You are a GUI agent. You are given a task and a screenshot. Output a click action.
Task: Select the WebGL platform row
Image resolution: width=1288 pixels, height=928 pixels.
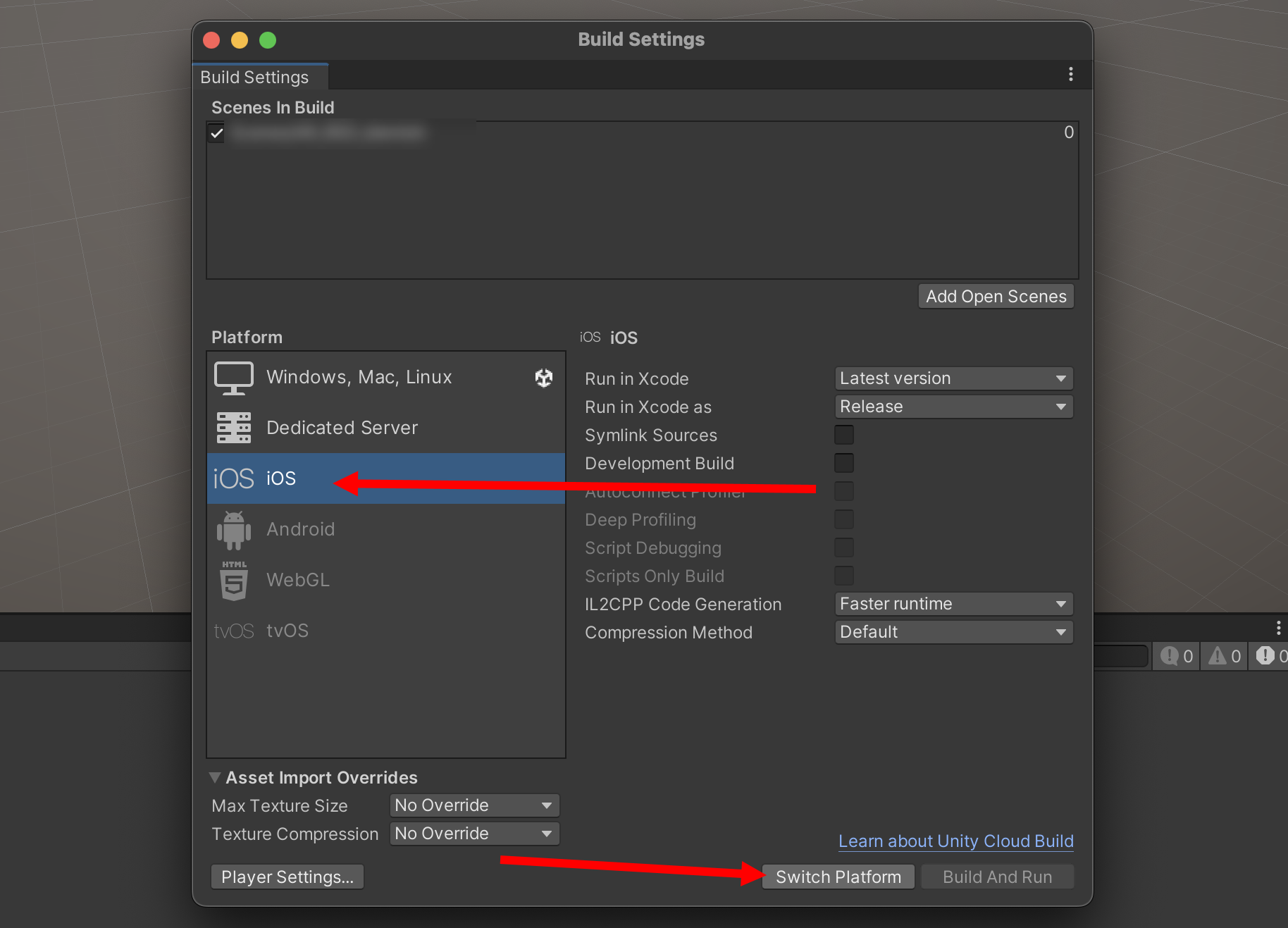[x=386, y=580]
